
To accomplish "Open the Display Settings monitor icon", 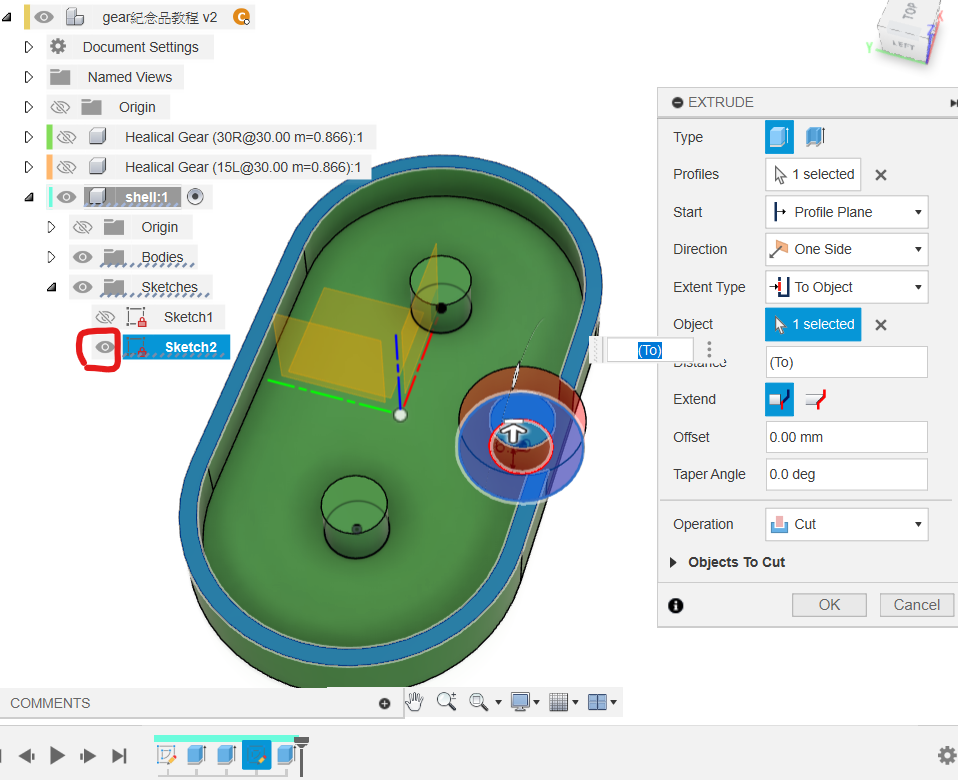I will pyautogui.click(x=520, y=702).
